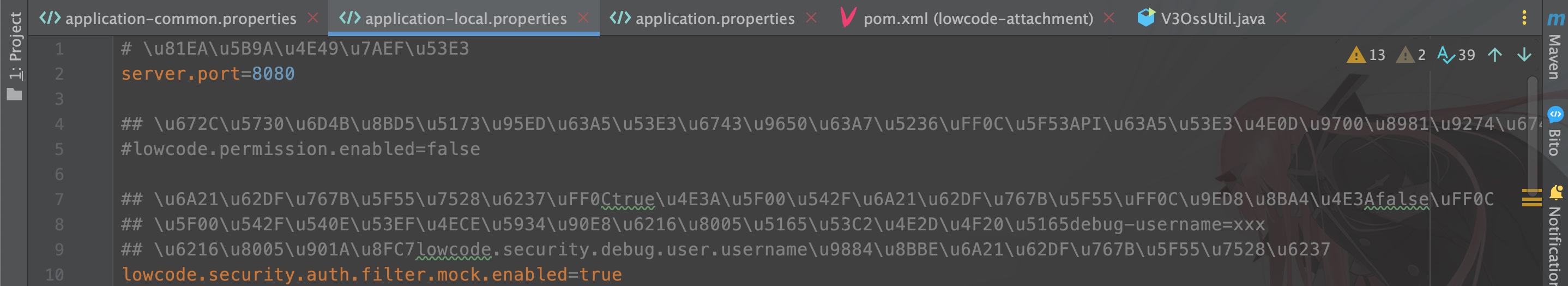Click line number 10 in the gutter
Image resolution: width=1568 pixels, height=286 pixels.
[x=54, y=275]
